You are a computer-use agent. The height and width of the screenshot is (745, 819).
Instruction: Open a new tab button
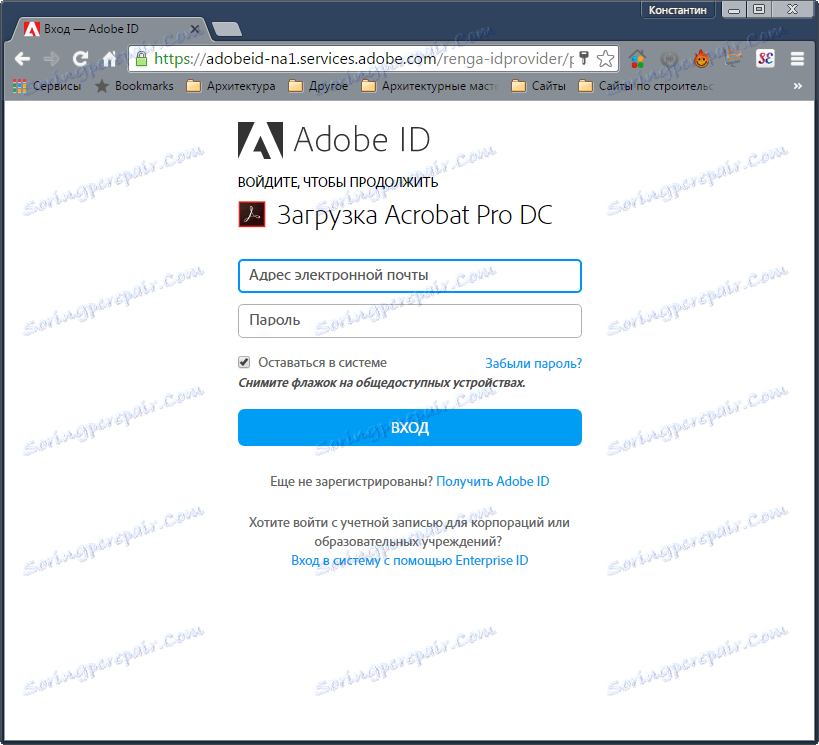[x=227, y=29]
